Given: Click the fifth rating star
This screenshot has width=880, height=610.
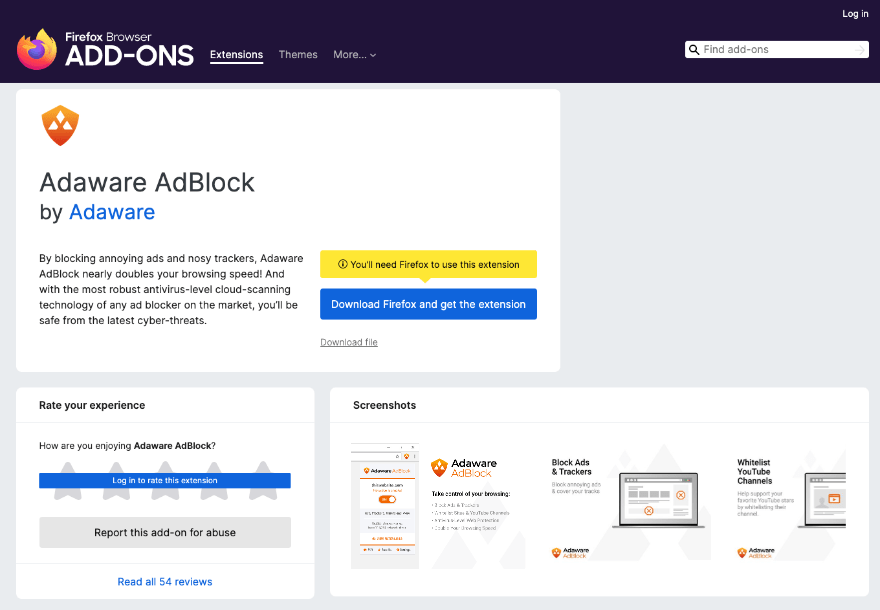Looking at the screenshot, I should pyautogui.click(x=264, y=467).
